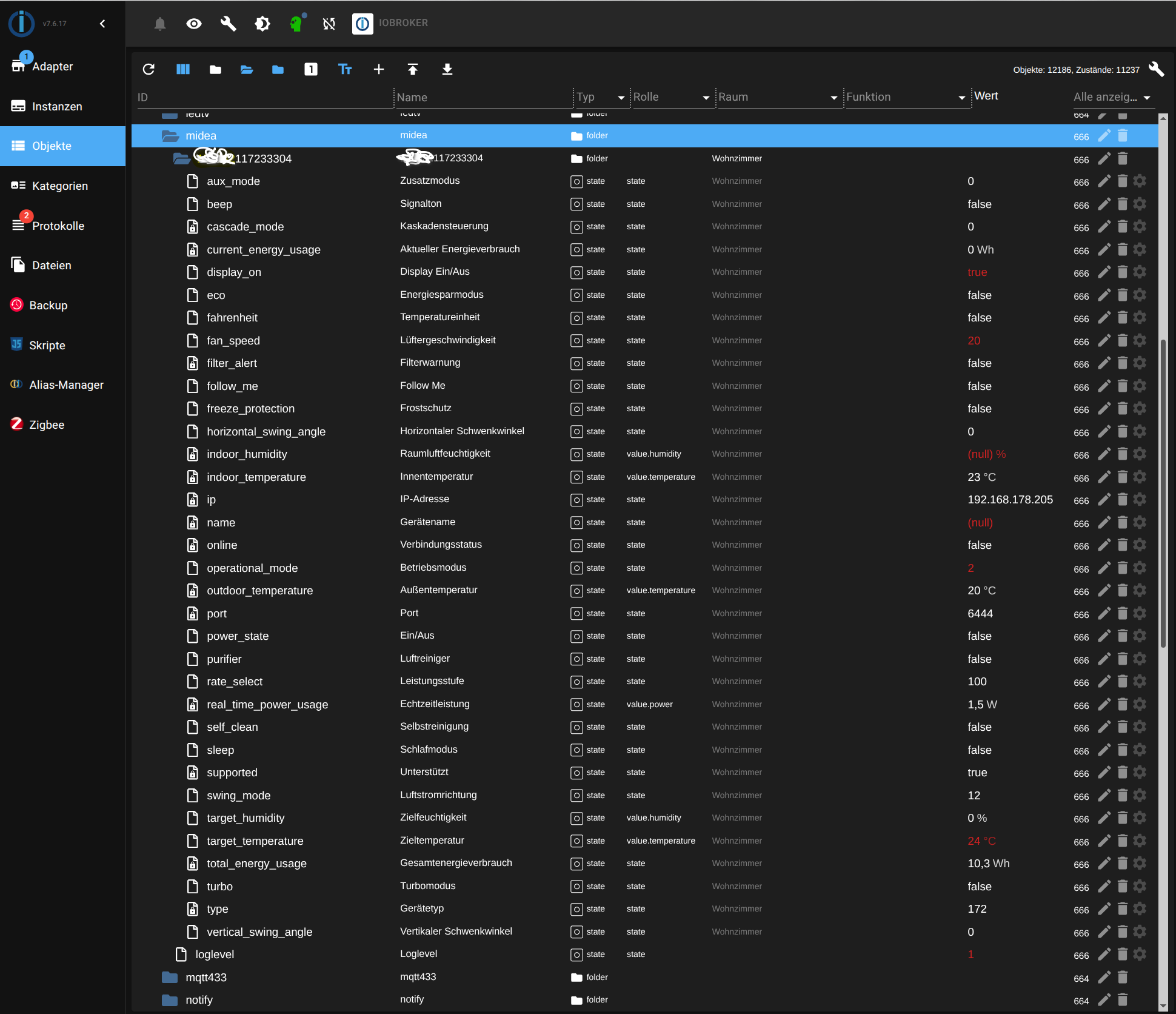Toggle turbo value false

click(980, 887)
